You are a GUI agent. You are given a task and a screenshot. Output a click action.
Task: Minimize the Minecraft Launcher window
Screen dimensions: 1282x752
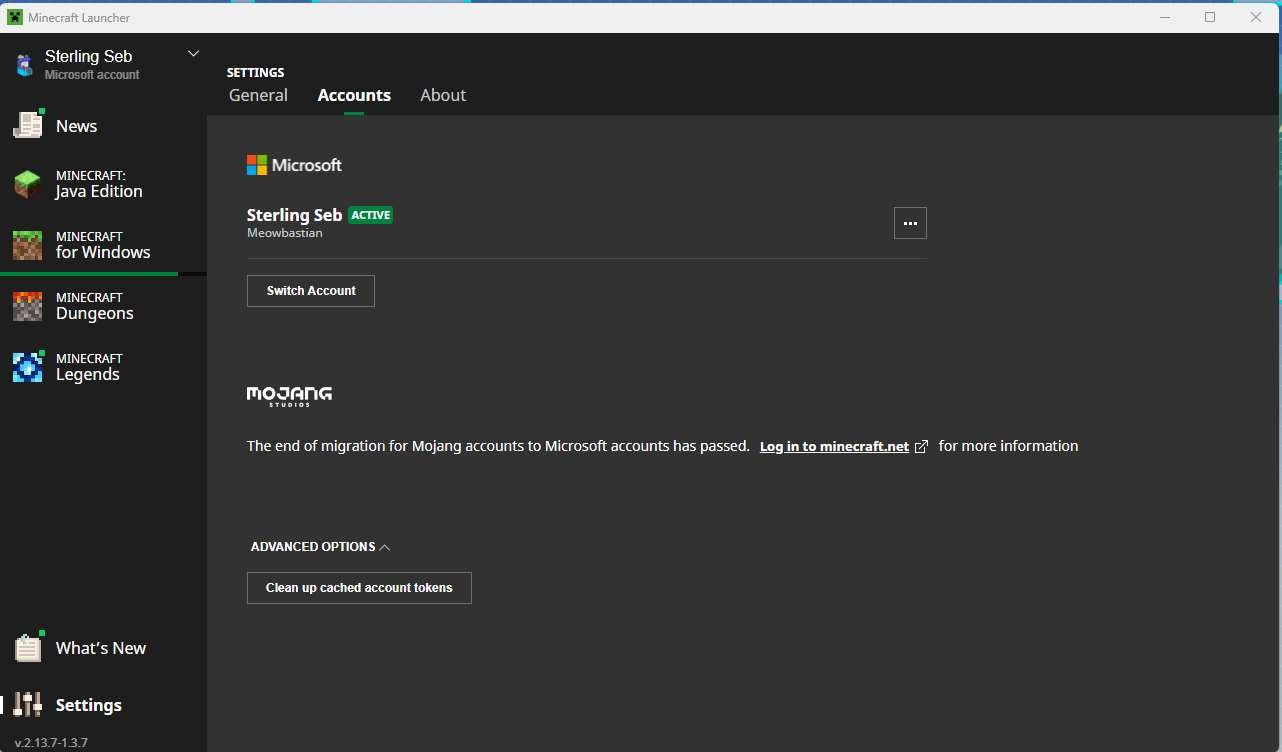[x=1165, y=17]
